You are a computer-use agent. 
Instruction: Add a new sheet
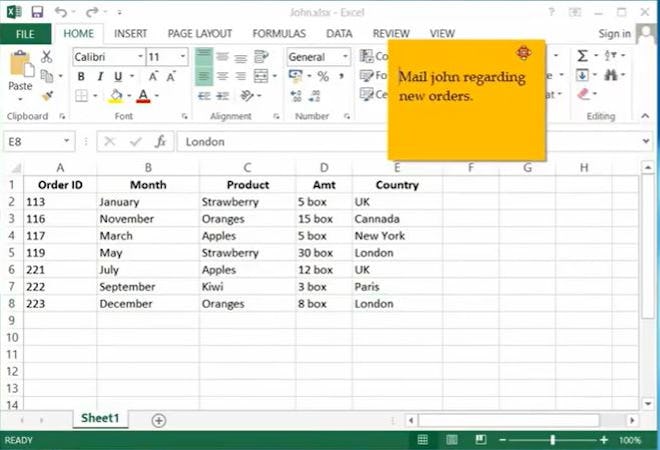(159, 420)
